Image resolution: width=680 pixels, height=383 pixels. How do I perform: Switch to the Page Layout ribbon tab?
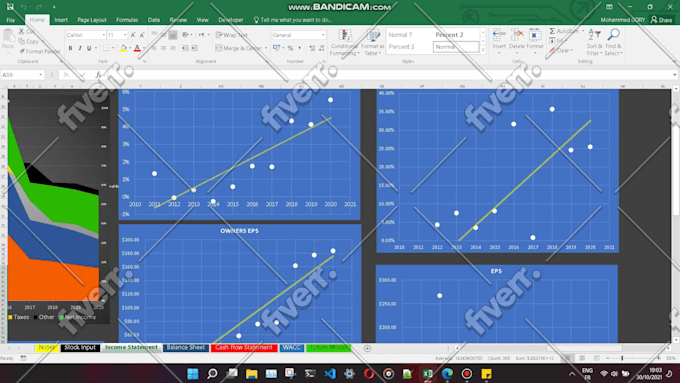(x=92, y=20)
